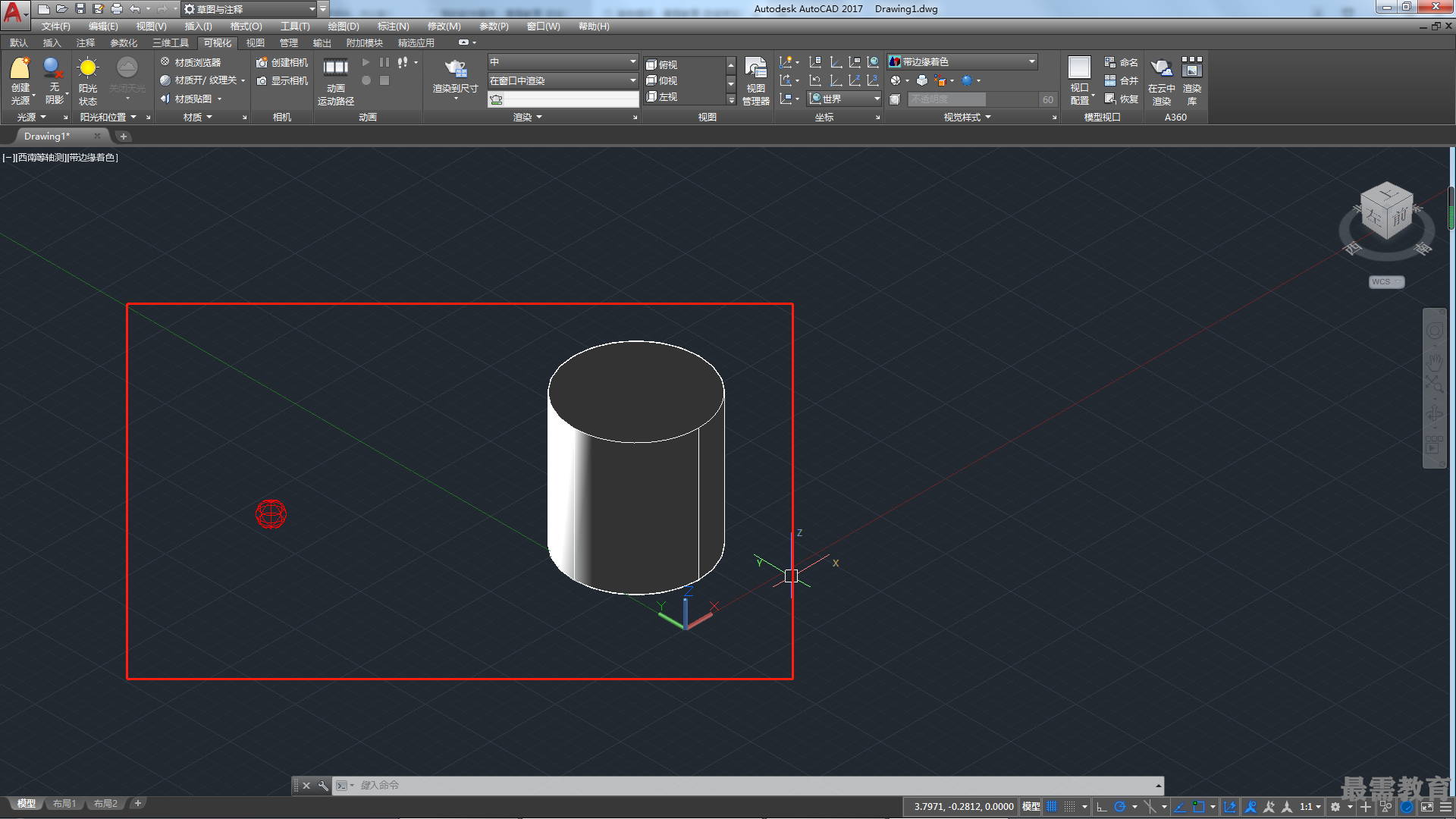The width and height of the screenshot is (1456, 819).
Task: Toggle dynamic UCS in status bar
Action: (1230, 806)
